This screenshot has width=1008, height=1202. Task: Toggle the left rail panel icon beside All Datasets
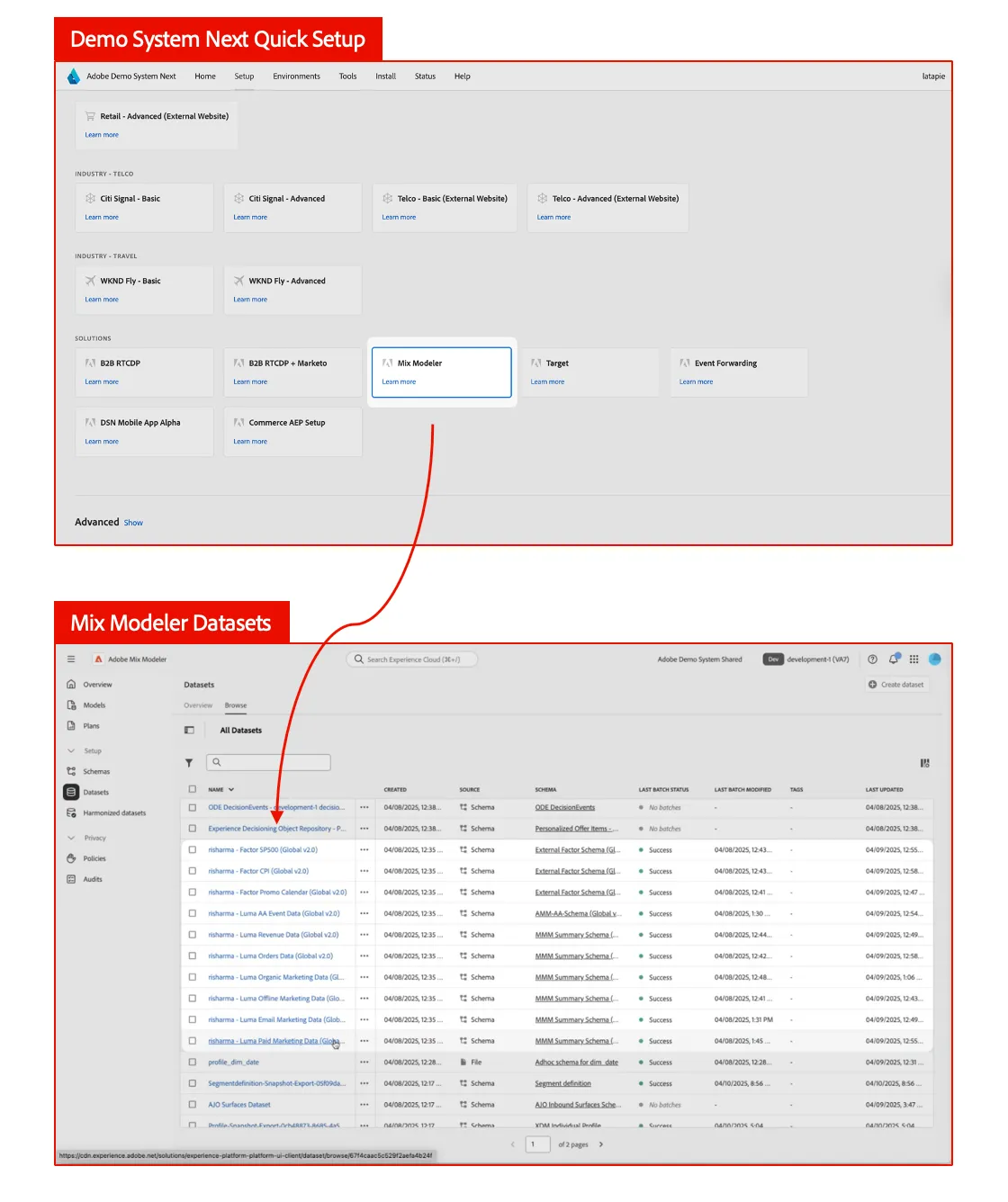click(189, 731)
